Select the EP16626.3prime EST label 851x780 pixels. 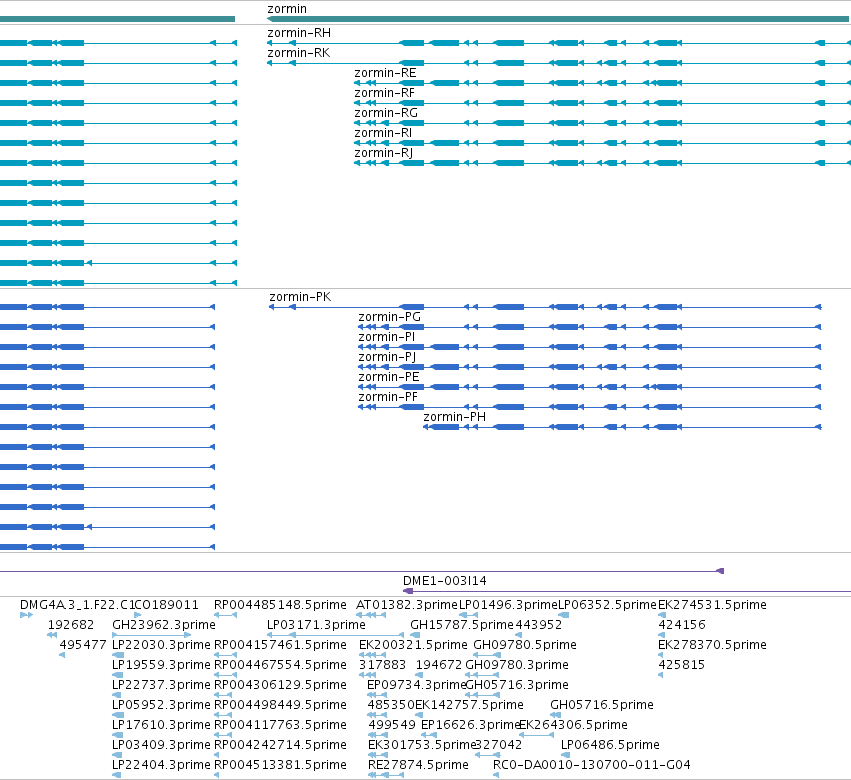click(471, 726)
